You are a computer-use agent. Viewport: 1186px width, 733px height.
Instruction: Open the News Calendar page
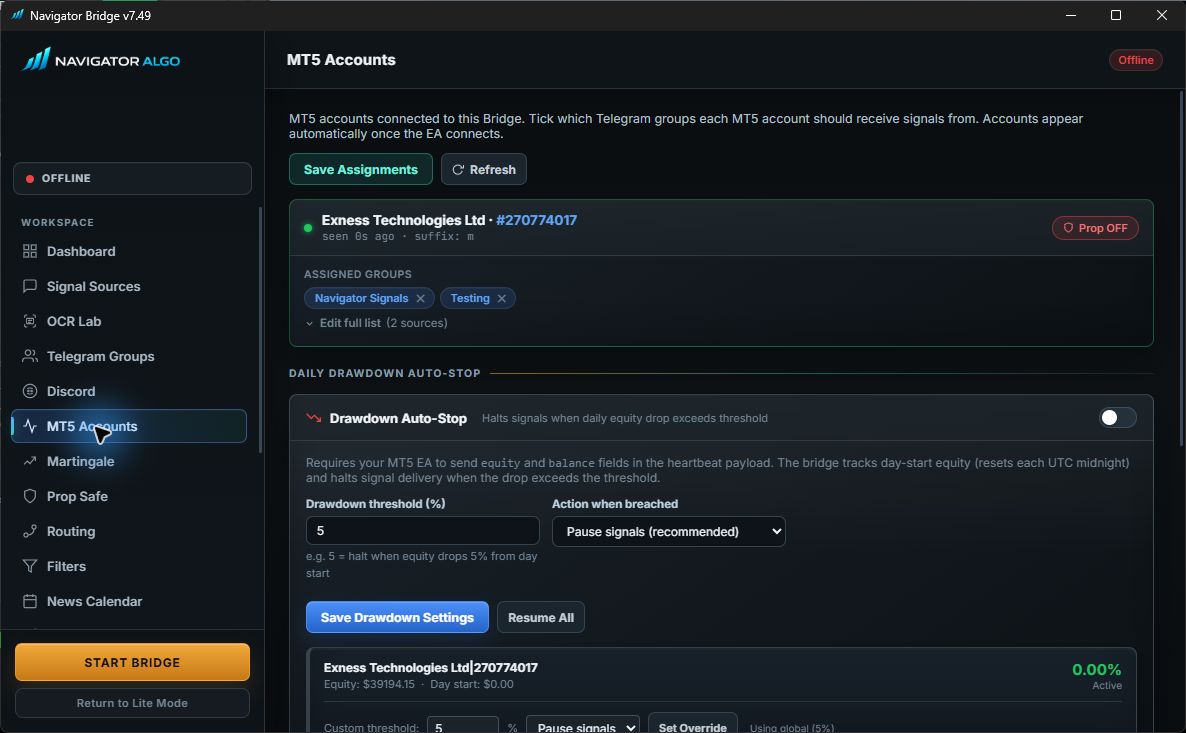tap(94, 601)
